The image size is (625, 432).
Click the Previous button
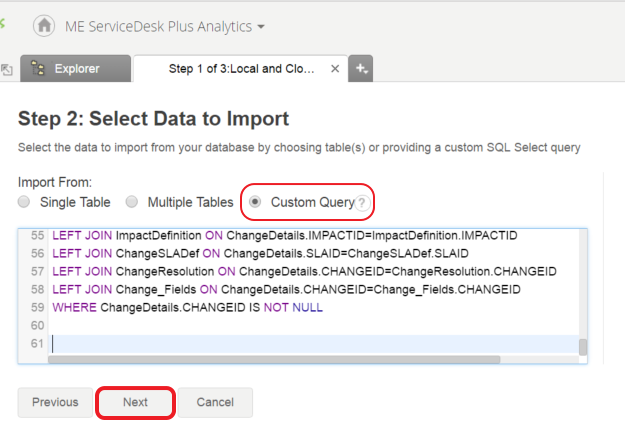pos(55,402)
